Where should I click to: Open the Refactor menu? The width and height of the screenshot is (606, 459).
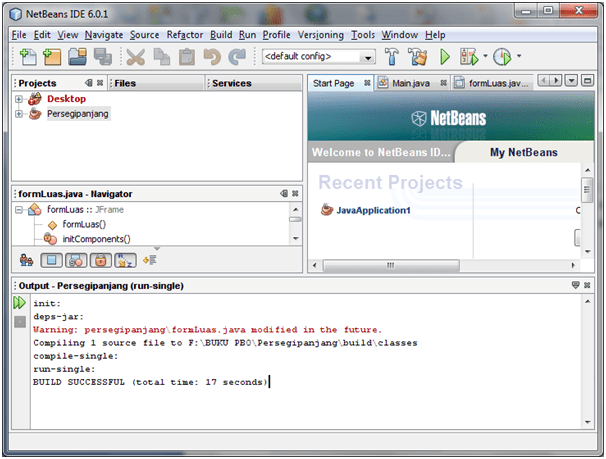point(185,34)
